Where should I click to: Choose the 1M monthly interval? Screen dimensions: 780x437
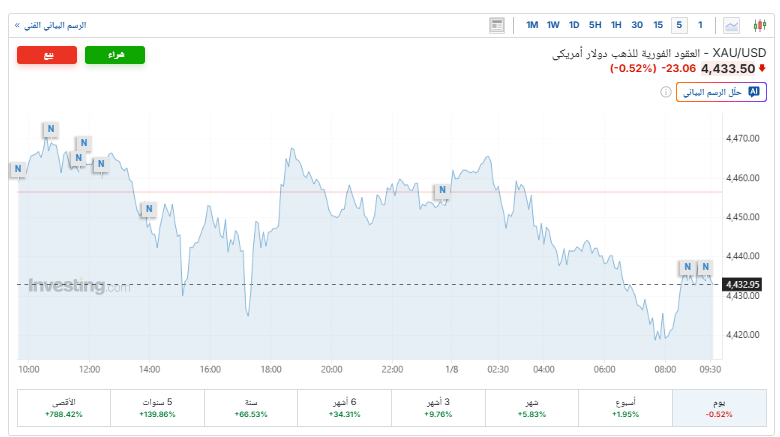click(x=532, y=25)
